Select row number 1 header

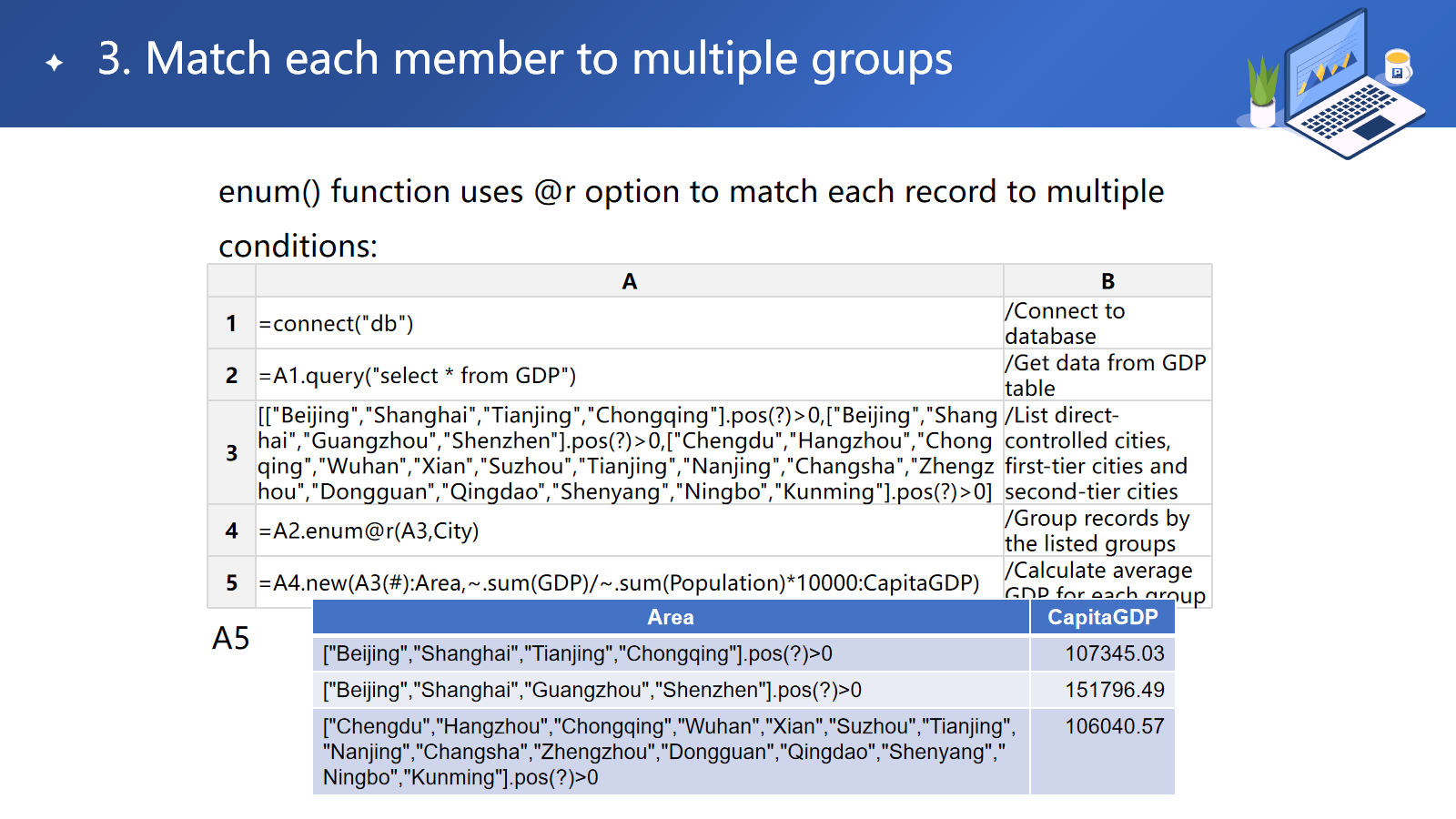click(x=231, y=323)
